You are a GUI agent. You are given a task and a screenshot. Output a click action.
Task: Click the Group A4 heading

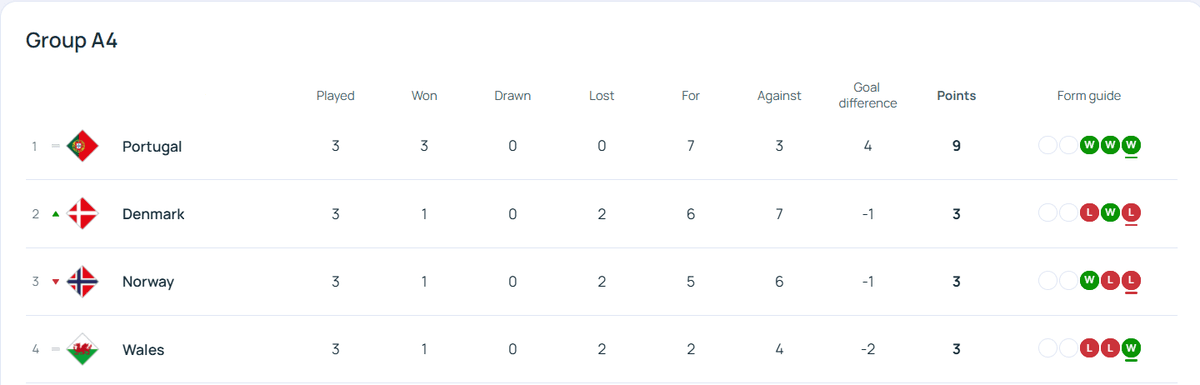pyautogui.click(x=72, y=41)
